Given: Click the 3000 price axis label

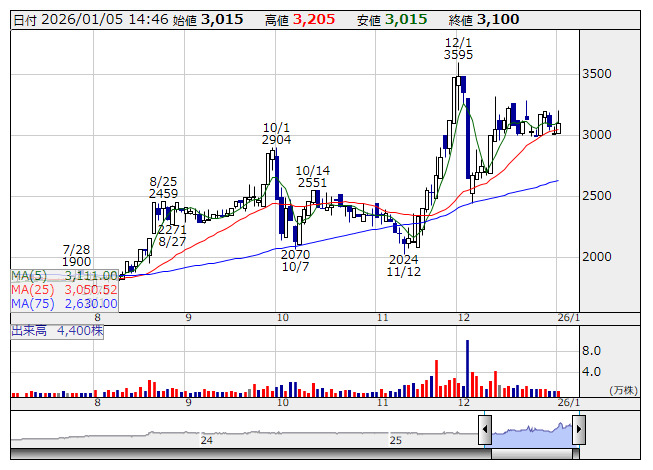Looking at the screenshot, I should coord(597,135).
